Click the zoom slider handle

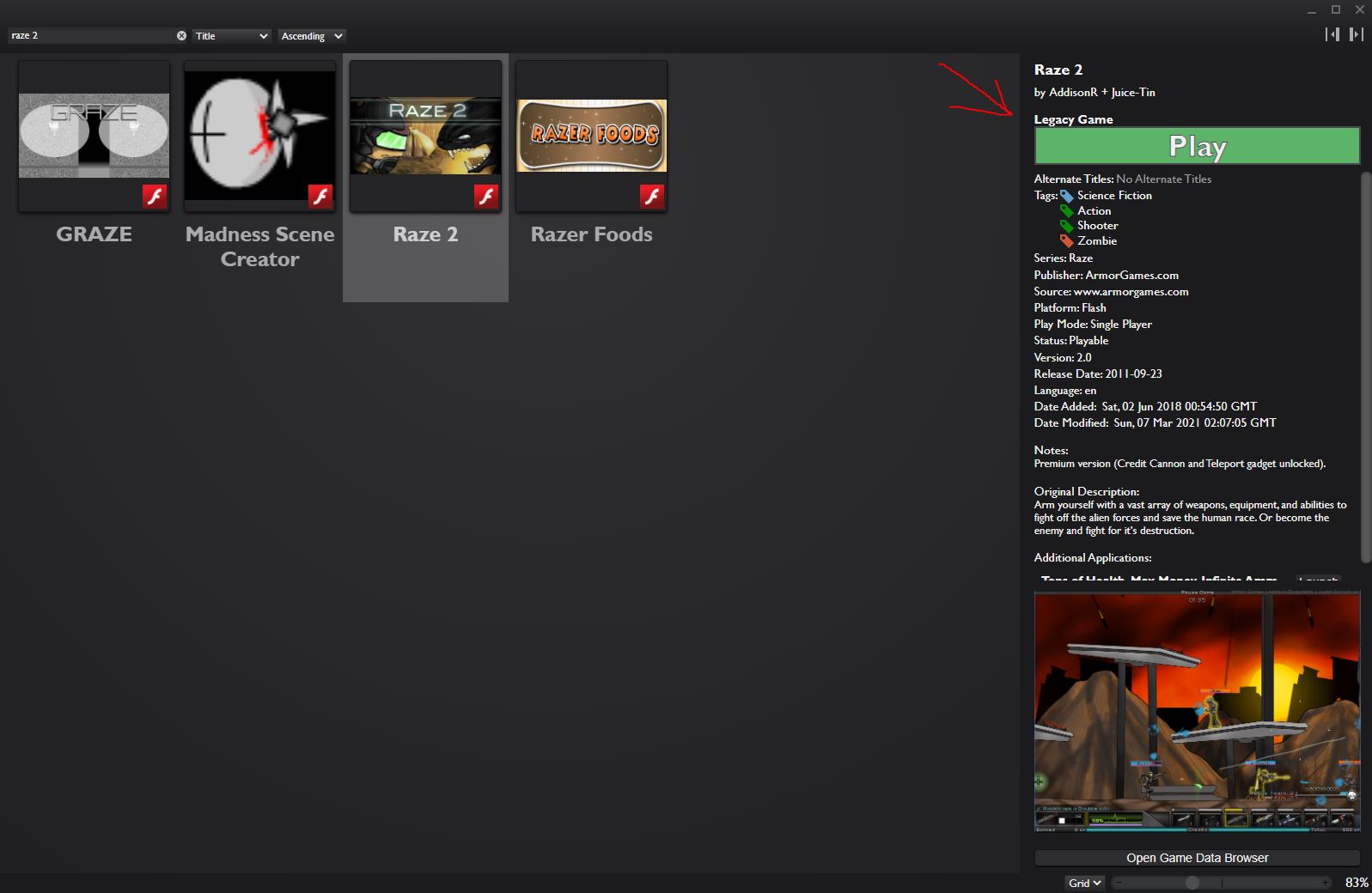1192,883
